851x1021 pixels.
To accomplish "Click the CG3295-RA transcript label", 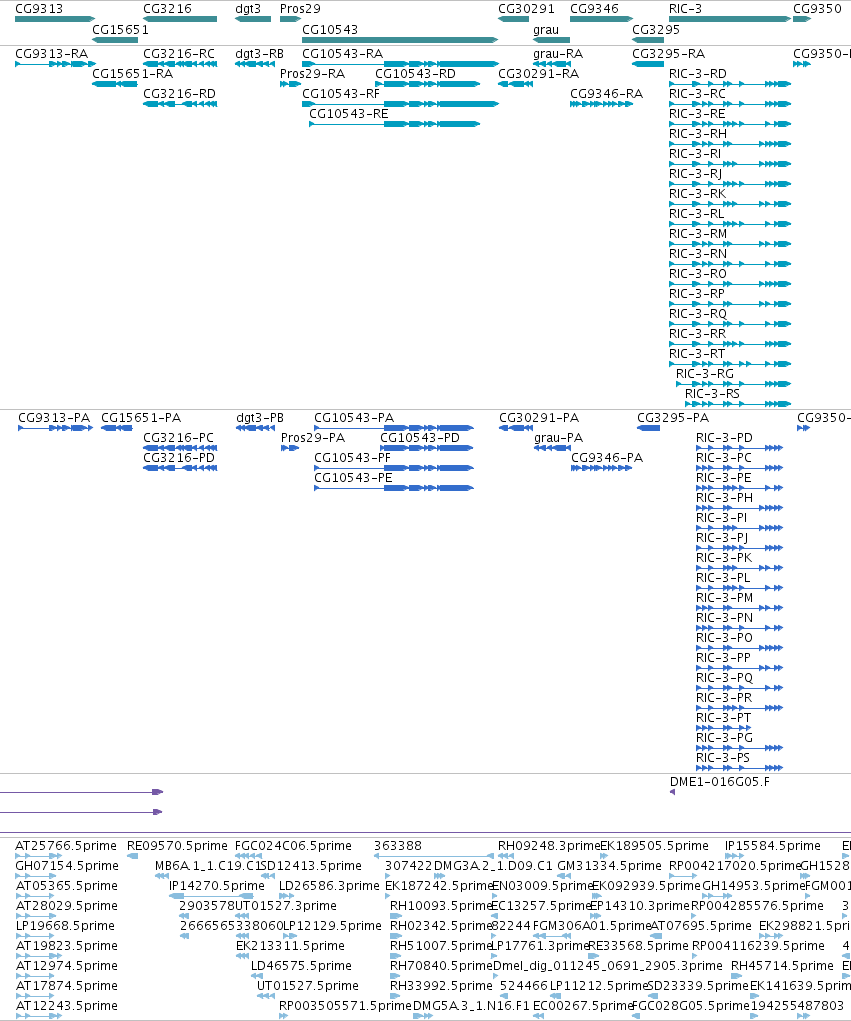I will (669, 53).
